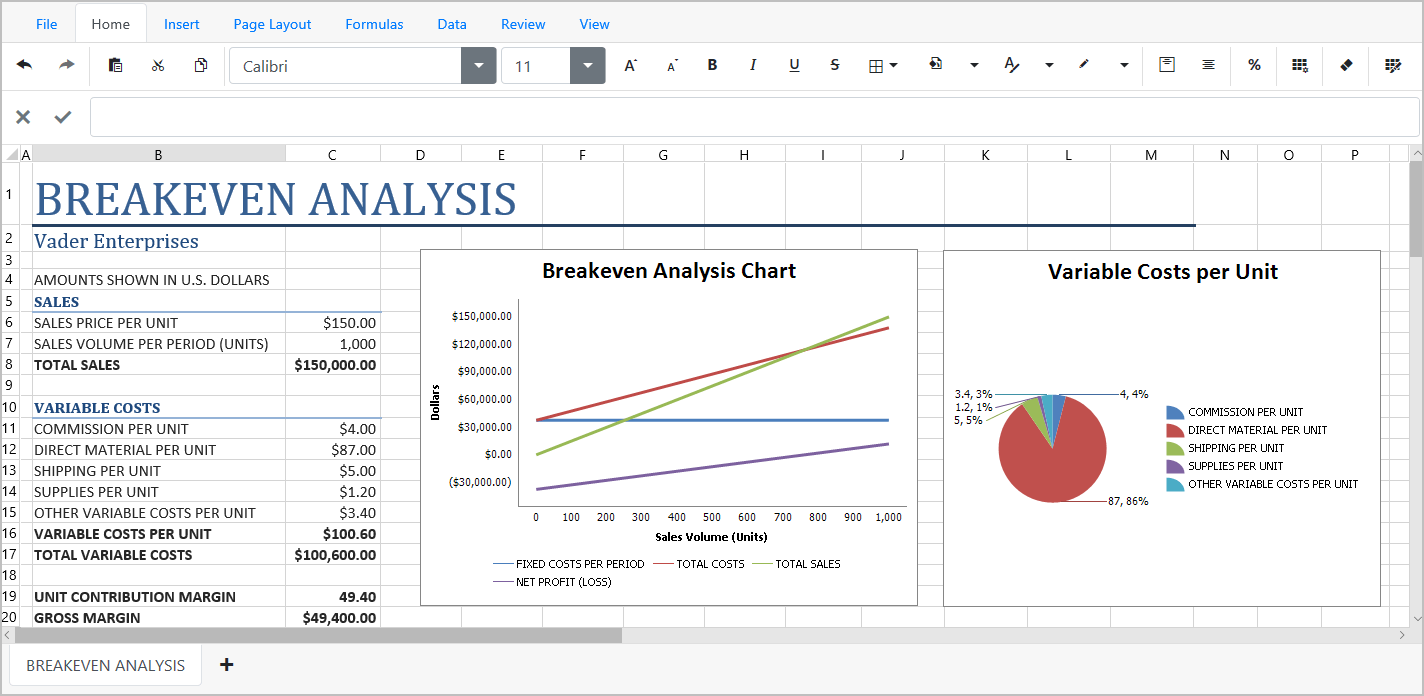Image resolution: width=1424 pixels, height=696 pixels.
Task: Toggle bold formatting
Action: (712, 66)
